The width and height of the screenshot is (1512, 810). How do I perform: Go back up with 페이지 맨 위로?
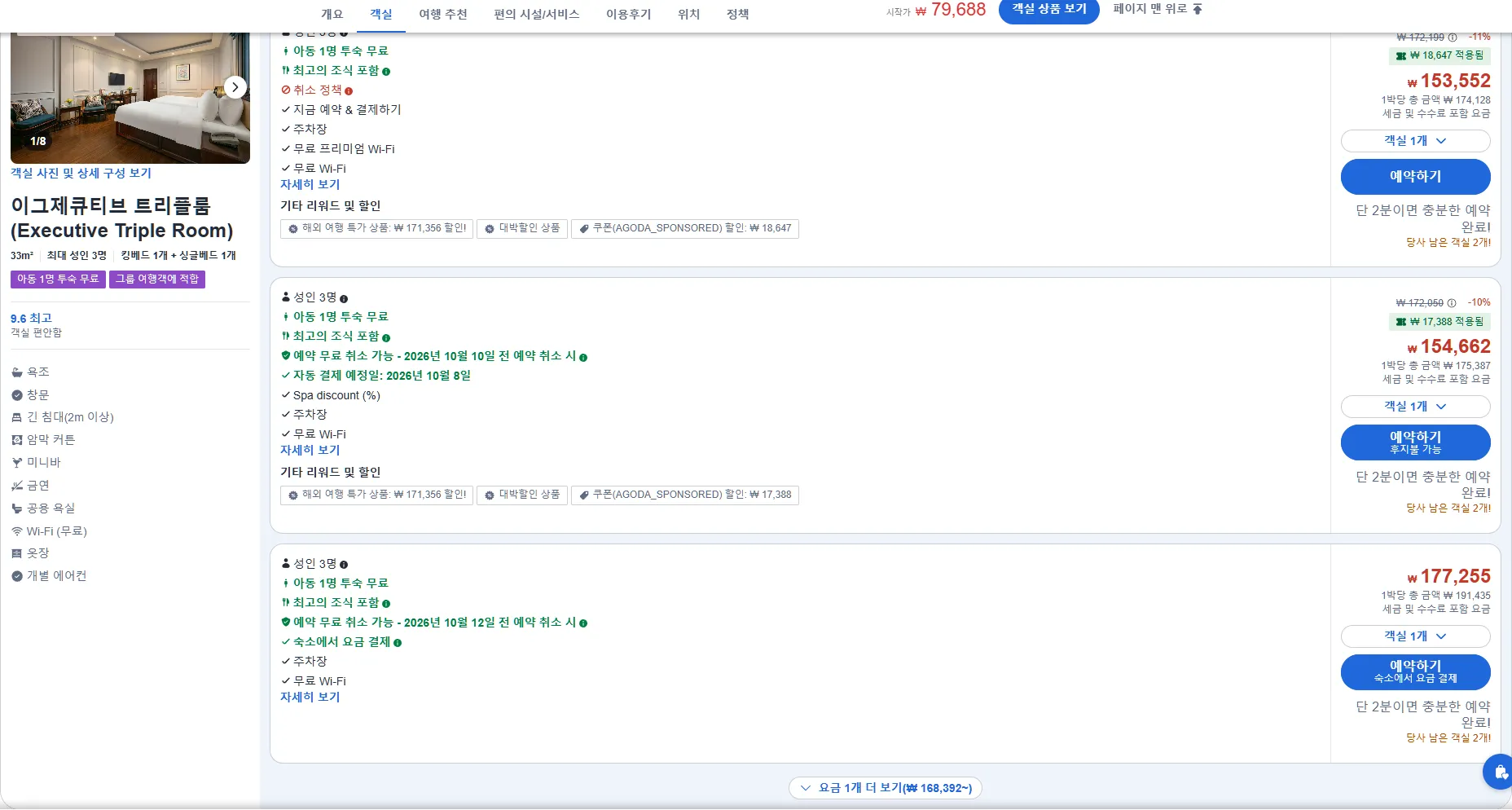click(x=1158, y=9)
